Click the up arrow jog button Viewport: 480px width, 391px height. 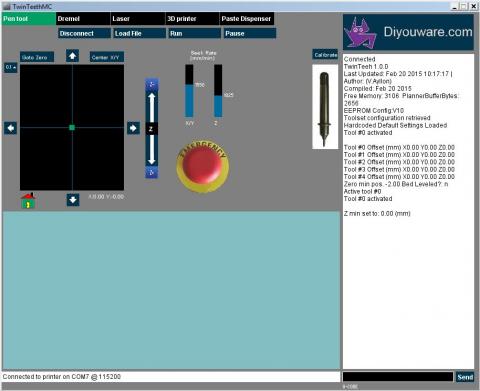coord(72,56)
